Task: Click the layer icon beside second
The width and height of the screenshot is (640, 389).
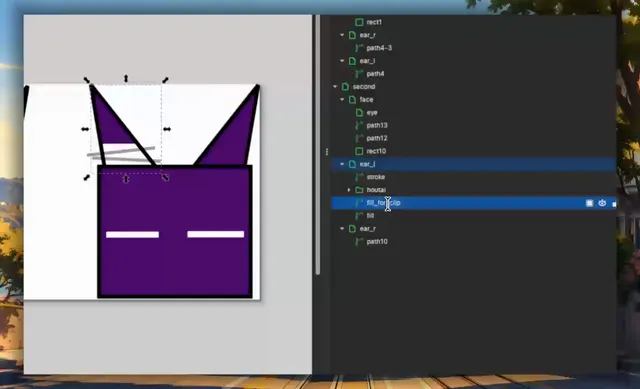Action: pyautogui.click(x=345, y=87)
